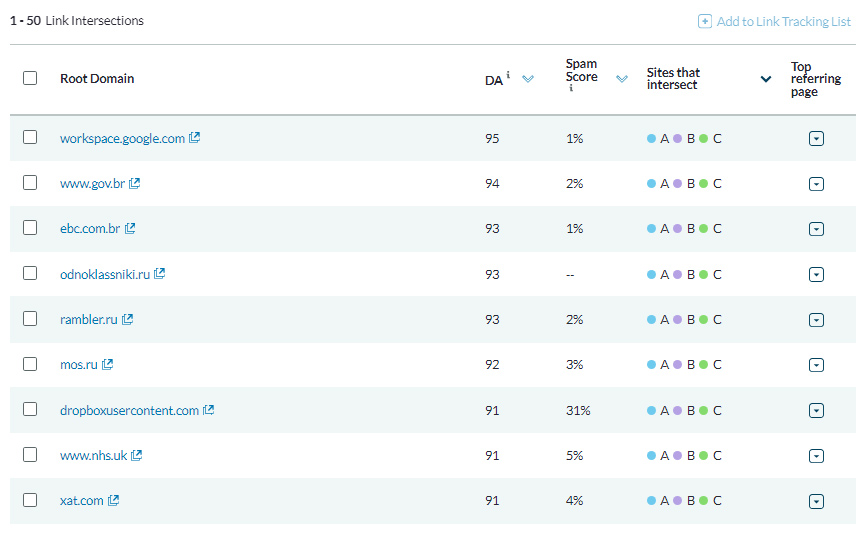The width and height of the screenshot is (865, 537).
Task: Toggle the select-all checkbox in header
Action: click(30, 78)
